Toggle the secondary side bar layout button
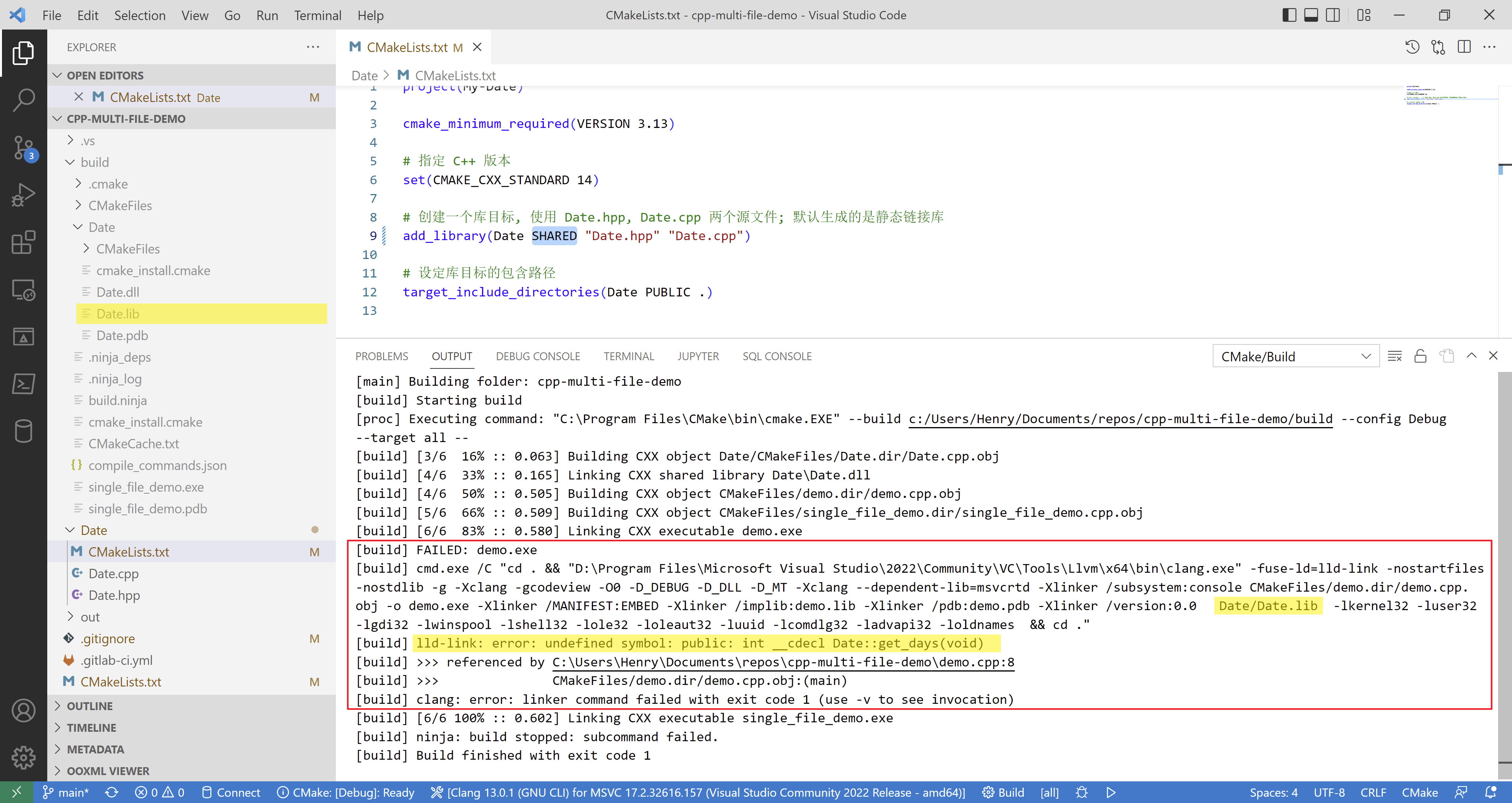 click(1333, 15)
